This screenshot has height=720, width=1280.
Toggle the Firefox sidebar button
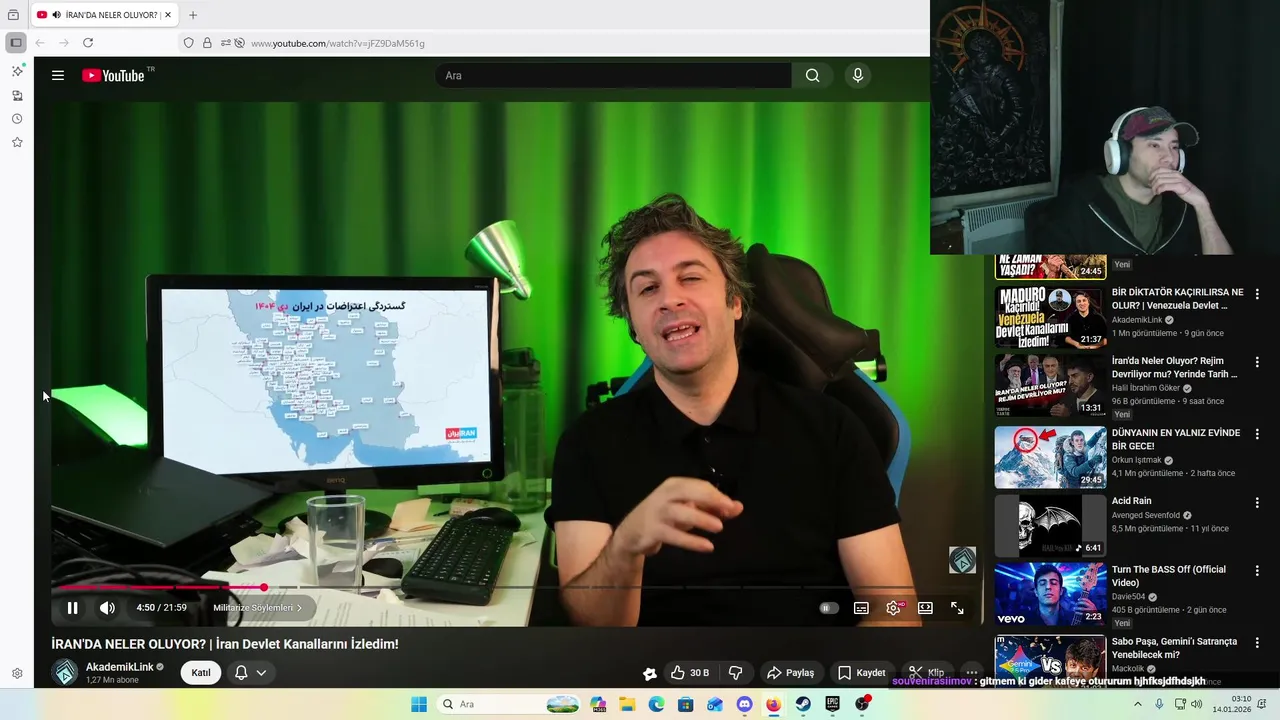tap(16, 43)
